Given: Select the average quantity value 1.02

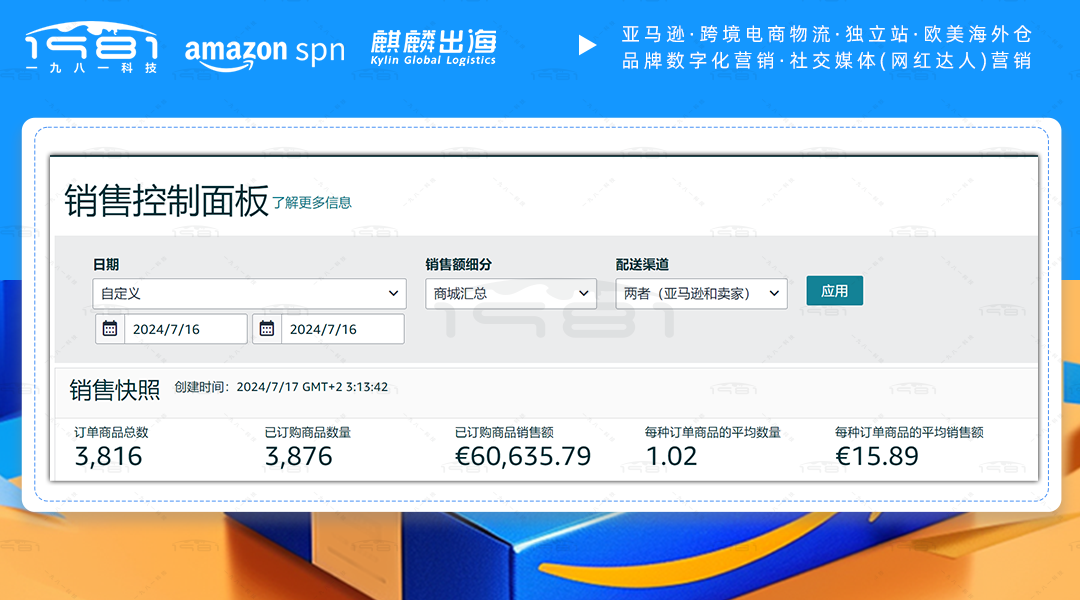Looking at the screenshot, I should [671, 456].
